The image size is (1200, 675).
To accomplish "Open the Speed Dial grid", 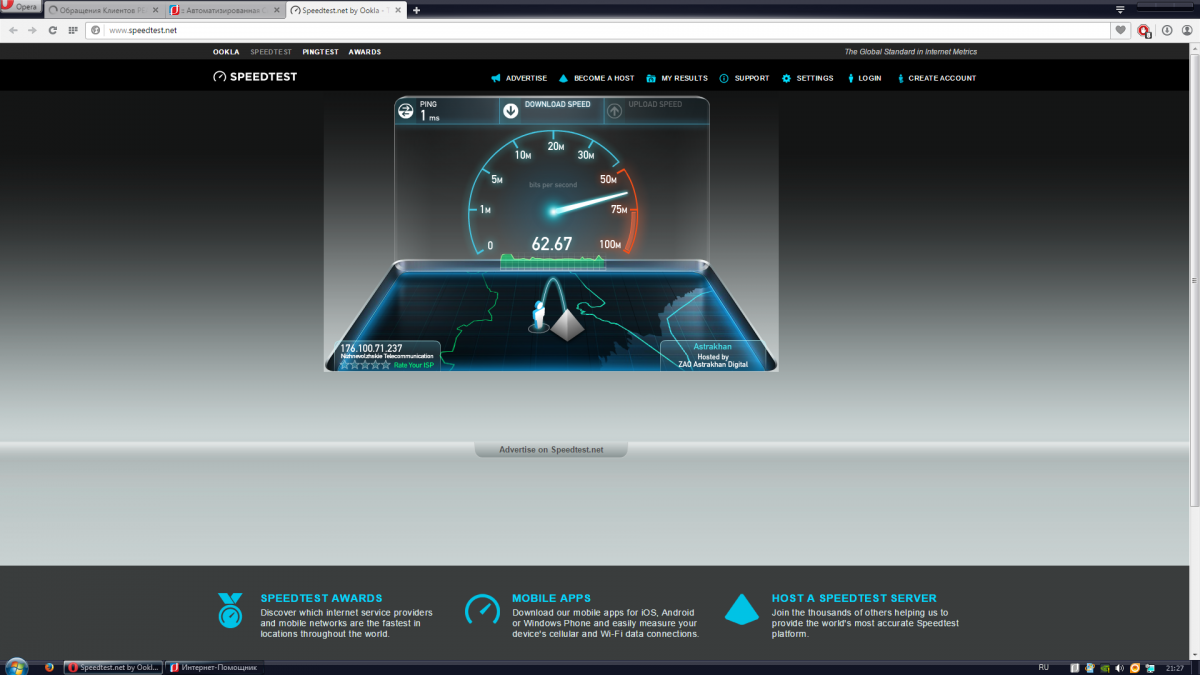I will (73, 30).
